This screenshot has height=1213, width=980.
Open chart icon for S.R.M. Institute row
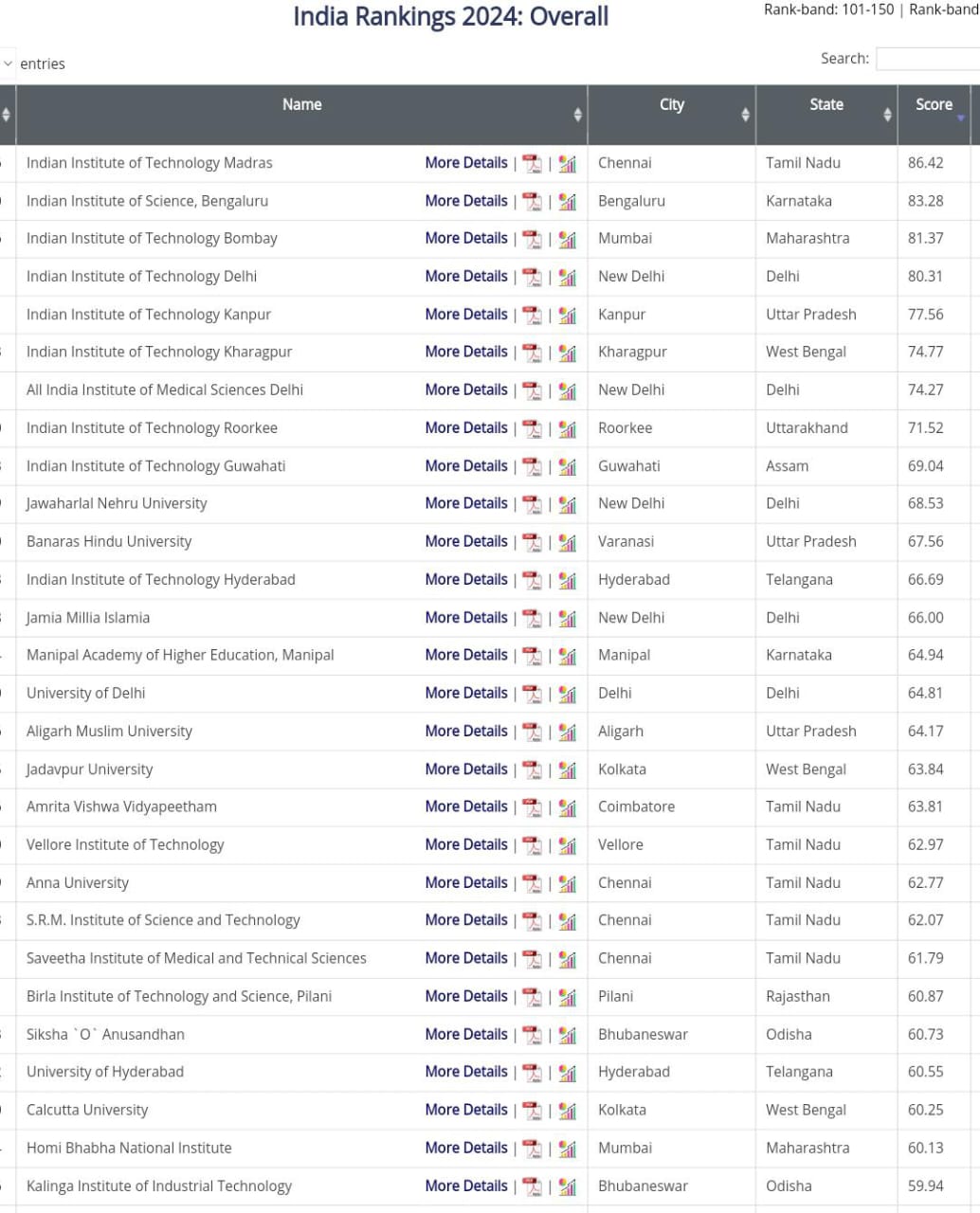[567, 922]
